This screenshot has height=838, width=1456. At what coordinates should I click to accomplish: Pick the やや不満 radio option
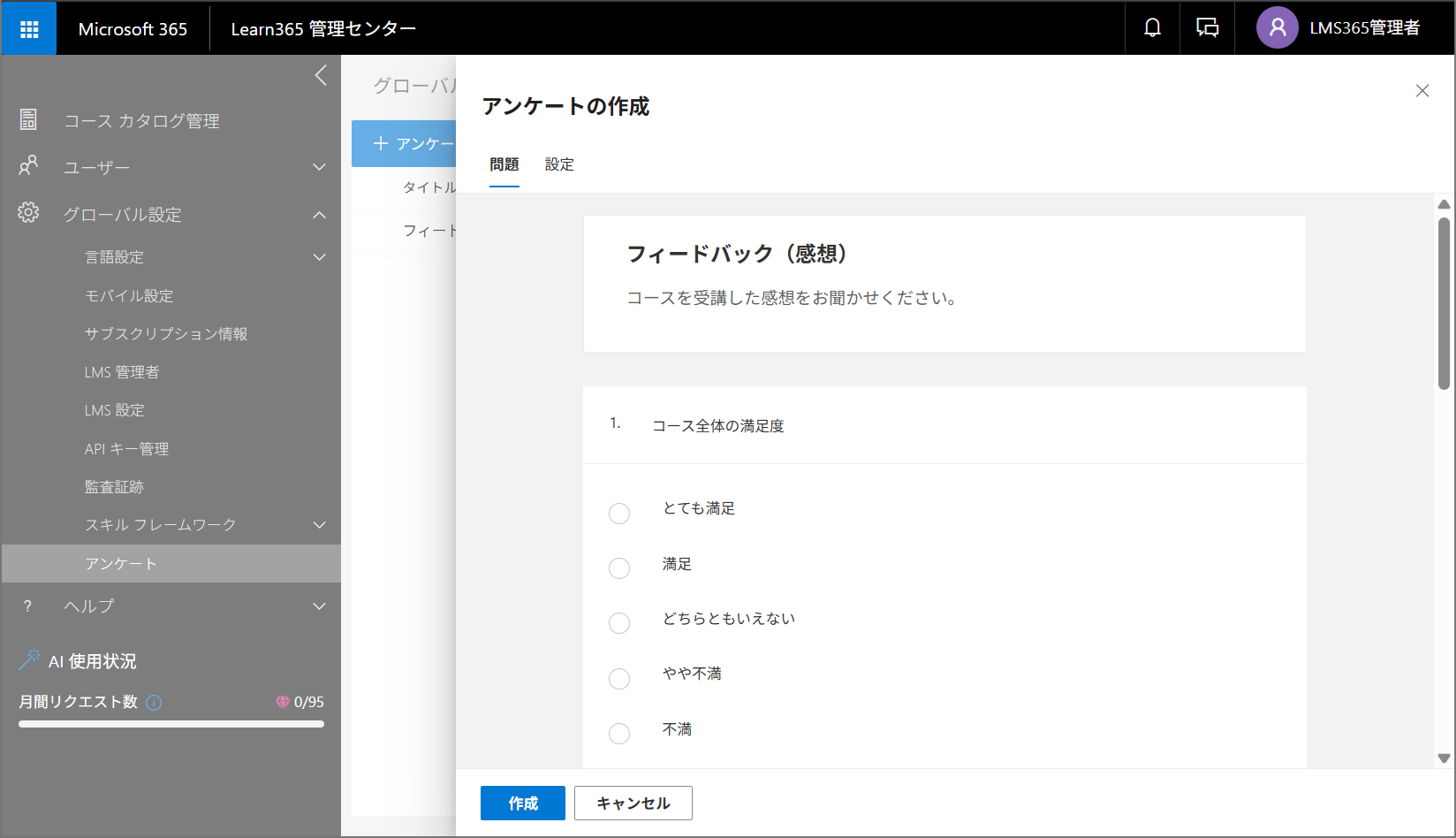tap(619, 679)
